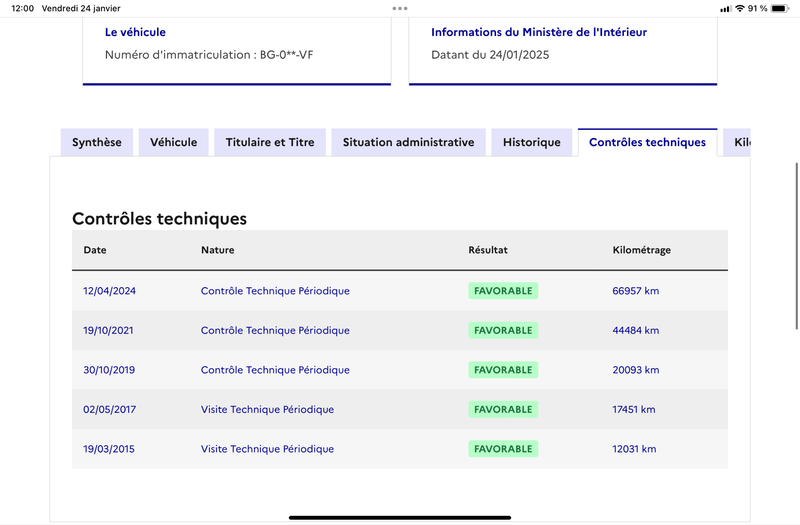
Task: Click the 44484 km mileage value
Action: 636,330
